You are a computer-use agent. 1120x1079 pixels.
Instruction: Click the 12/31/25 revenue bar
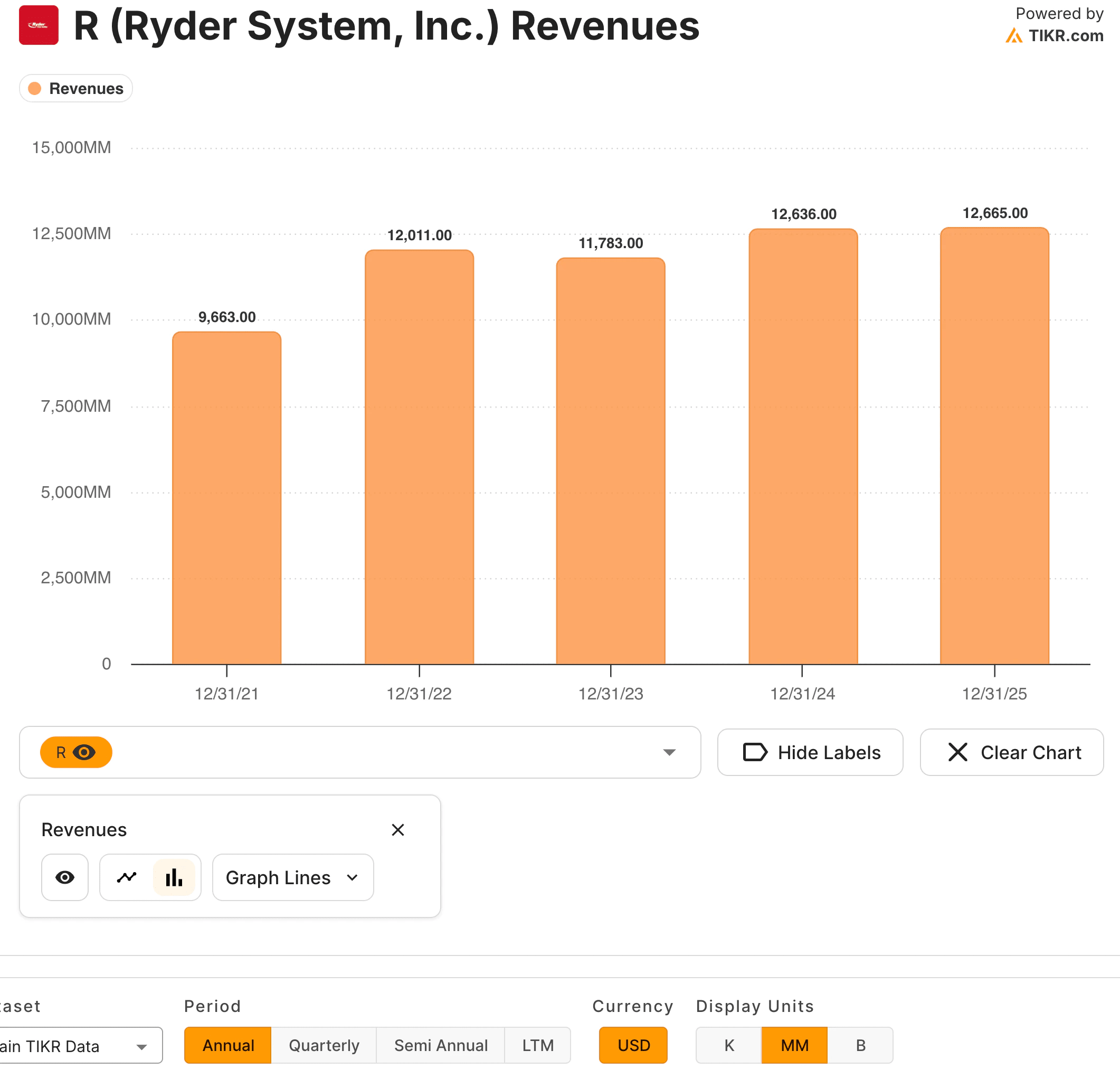click(x=995, y=446)
